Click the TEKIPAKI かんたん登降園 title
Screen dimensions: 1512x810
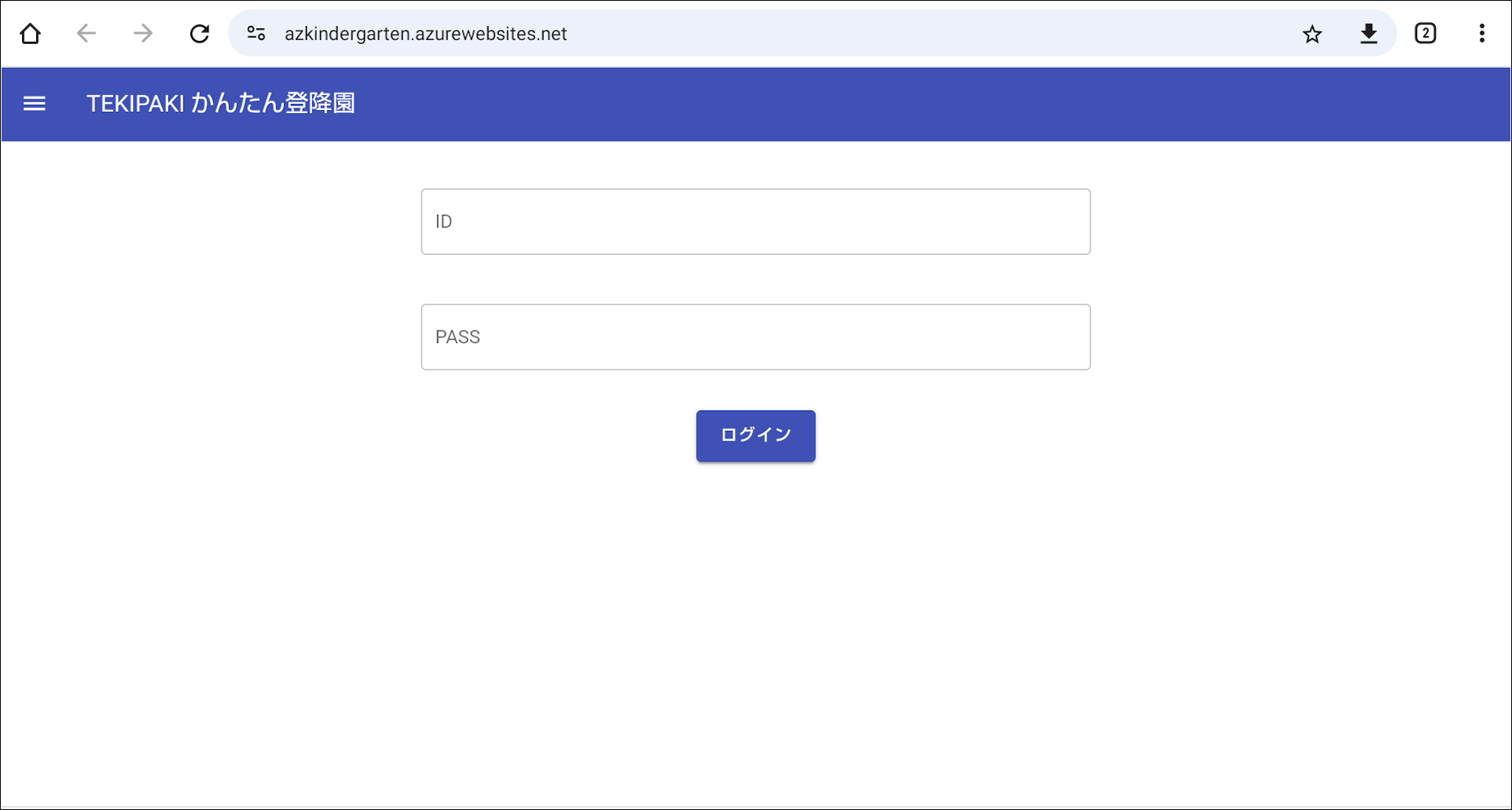[x=221, y=104]
